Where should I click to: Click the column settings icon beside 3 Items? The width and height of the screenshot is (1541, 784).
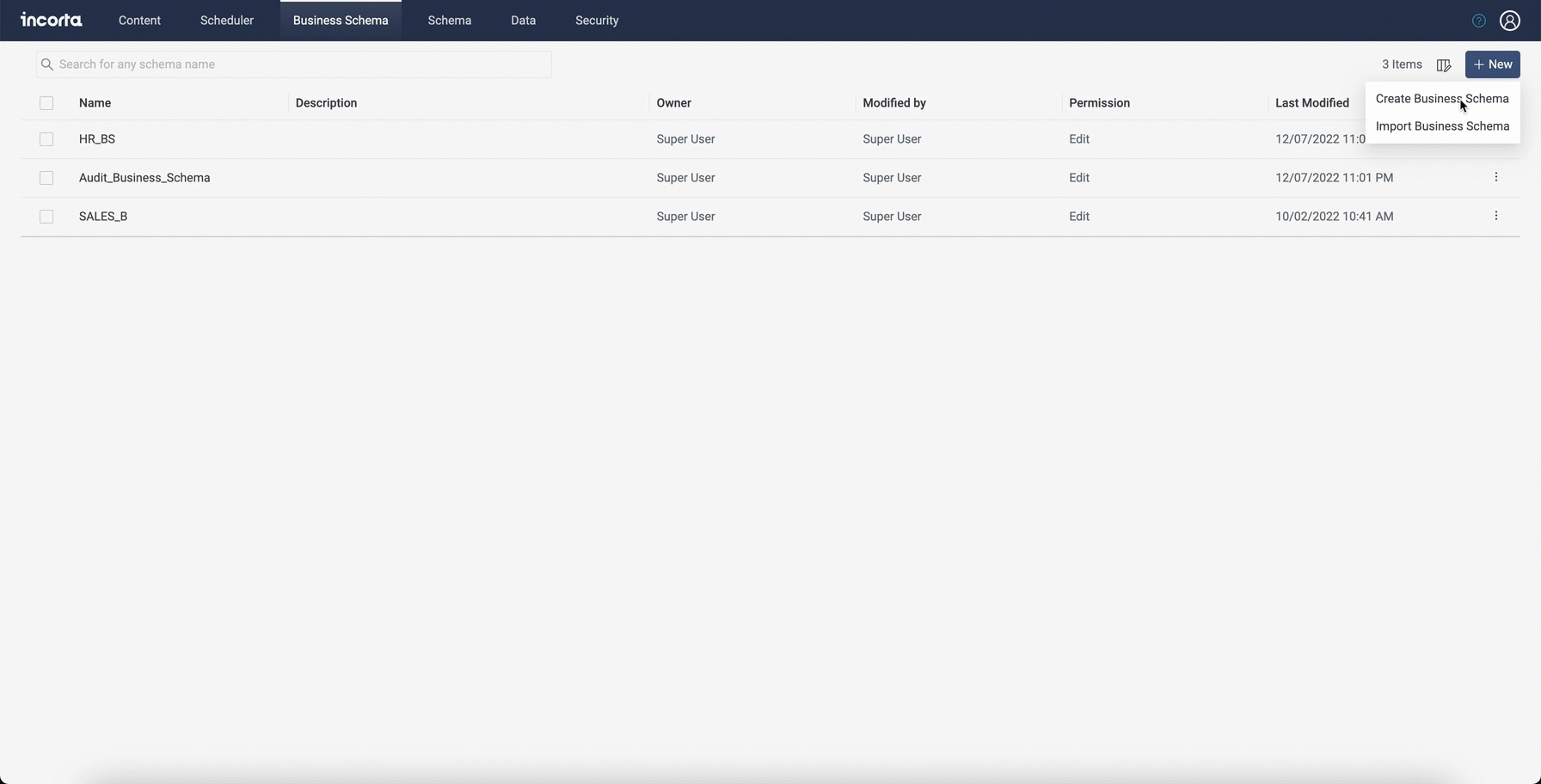1444,64
